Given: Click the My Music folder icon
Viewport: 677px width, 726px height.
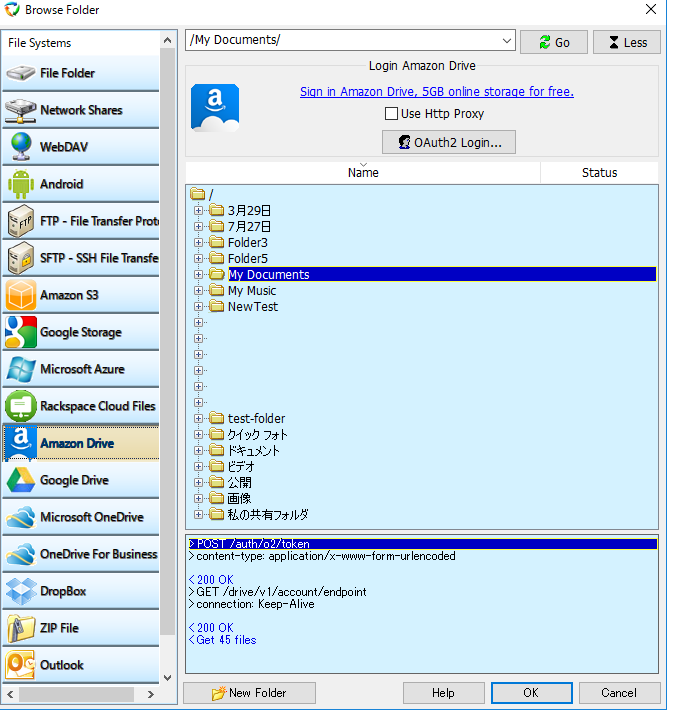Looking at the screenshot, I should (x=216, y=290).
